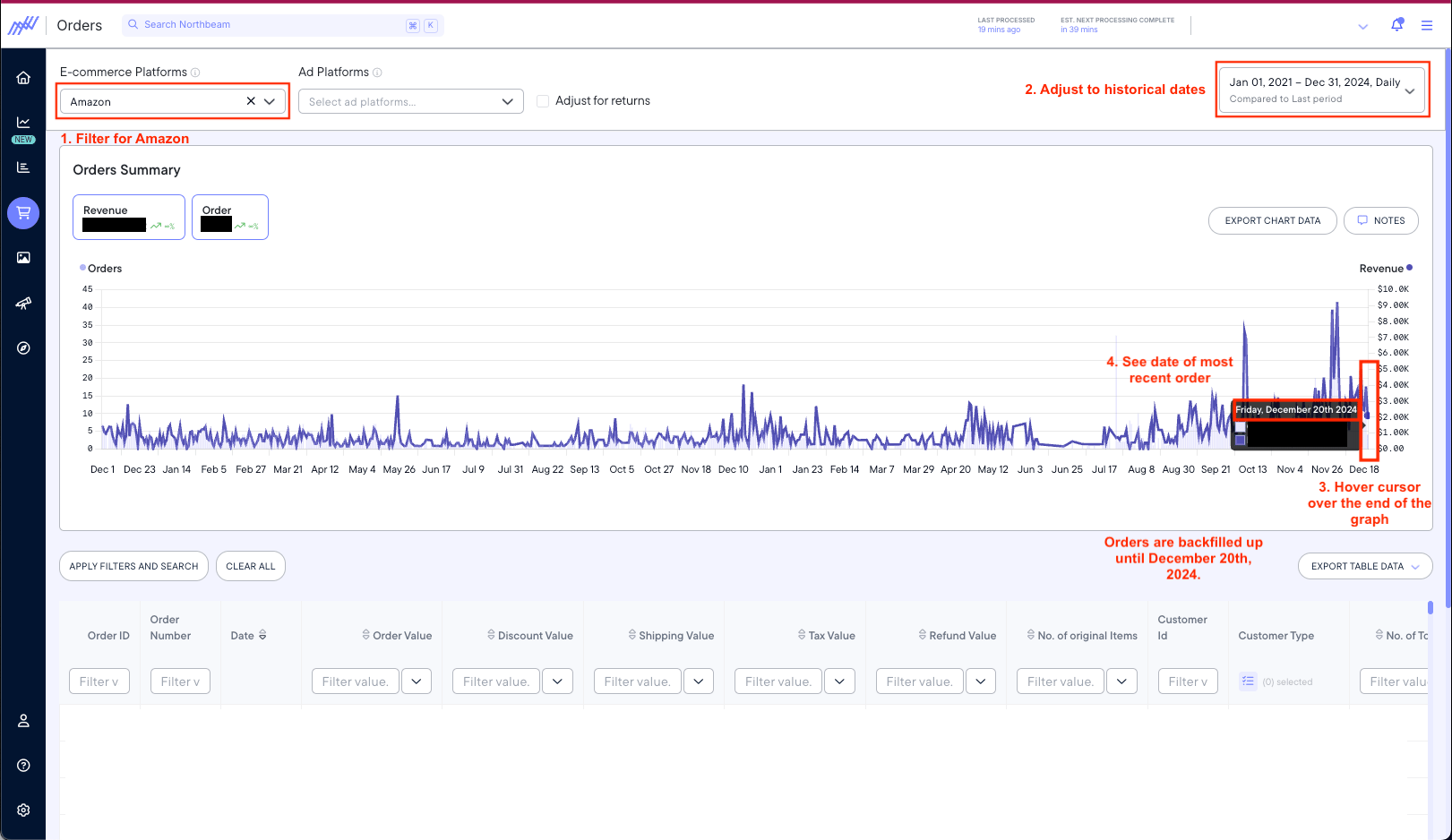Open the settings gear icon
Image resolution: width=1452 pixels, height=840 pixels.
point(23,810)
